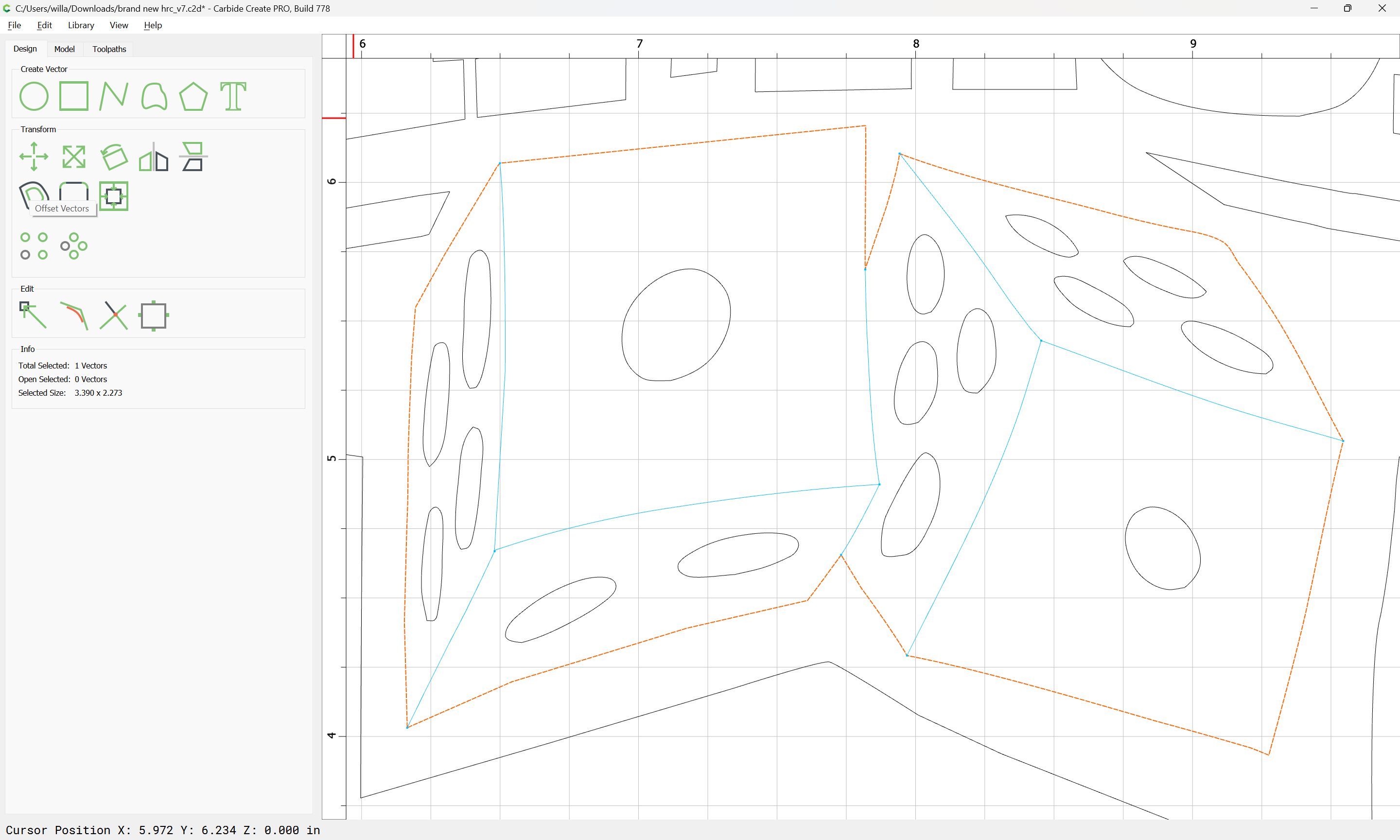Image resolution: width=1400 pixels, height=840 pixels.
Task: Click the horizontal ruler at mark 9
Action: pyautogui.click(x=1193, y=44)
